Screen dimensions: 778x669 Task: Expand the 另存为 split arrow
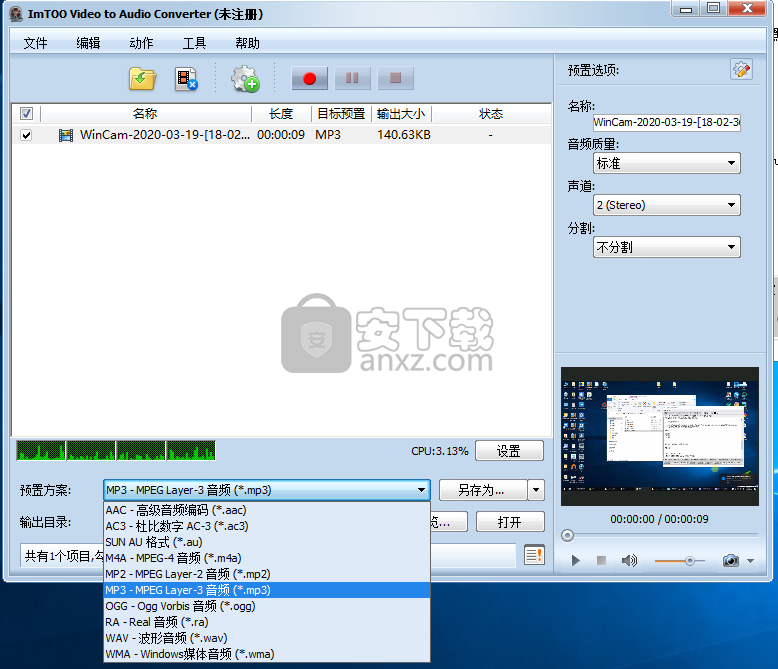(536, 490)
